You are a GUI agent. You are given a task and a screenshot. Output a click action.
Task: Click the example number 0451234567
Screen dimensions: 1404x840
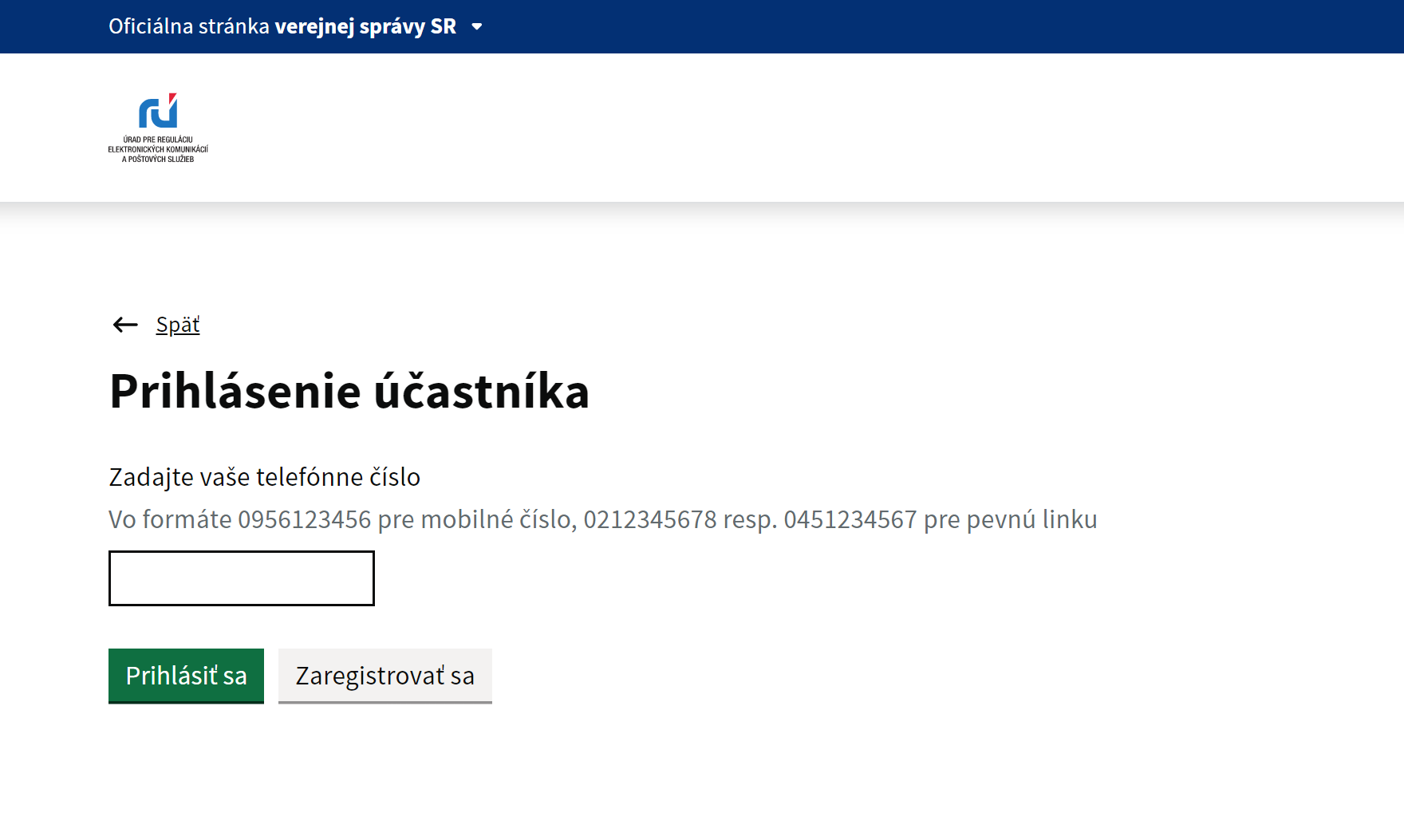pyautogui.click(x=850, y=519)
